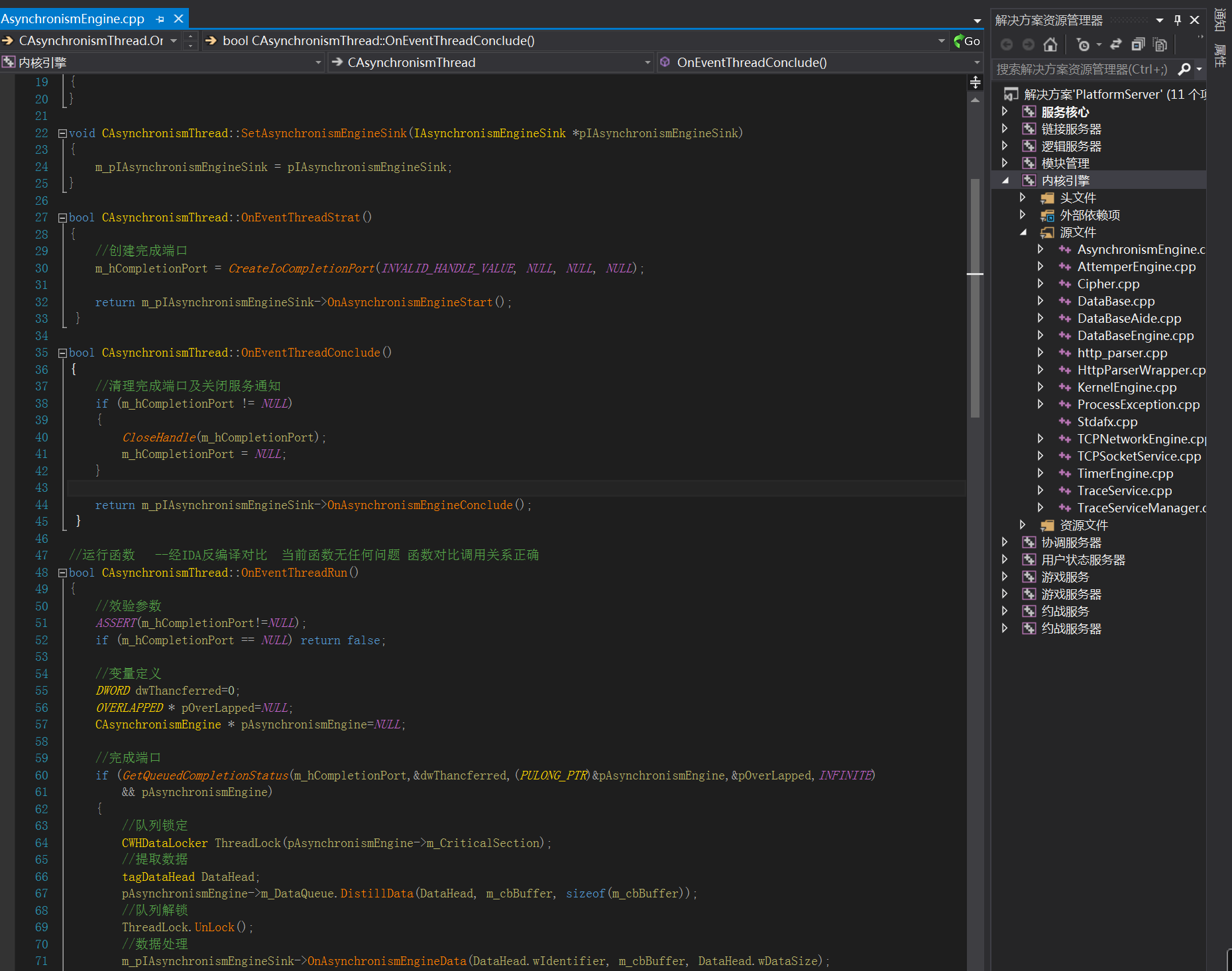
Task: Expand the 服务核心 project node
Action: click(x=1005, y=111)
